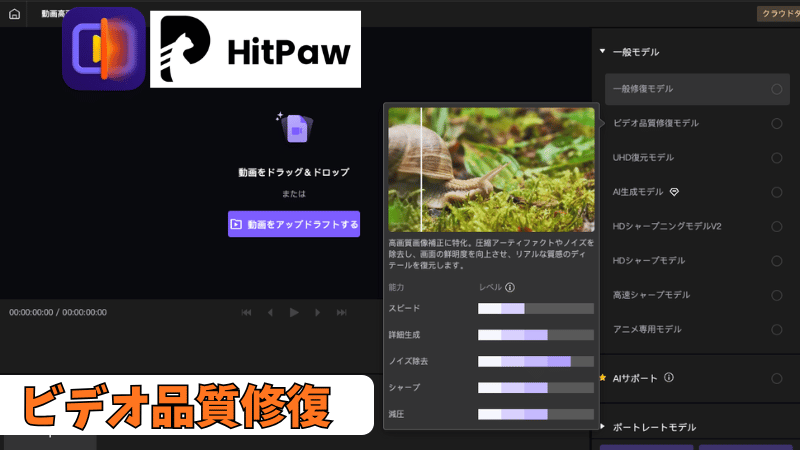Step forward one frame
Image resolution: width=800 pixels, height=450 pixels.
318,313
